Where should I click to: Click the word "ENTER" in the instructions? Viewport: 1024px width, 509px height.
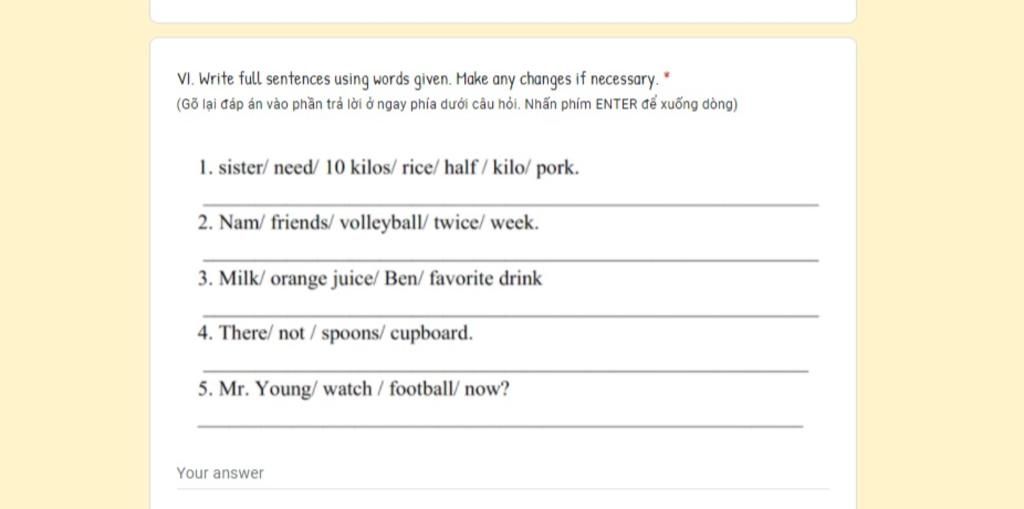click(616, 105)
